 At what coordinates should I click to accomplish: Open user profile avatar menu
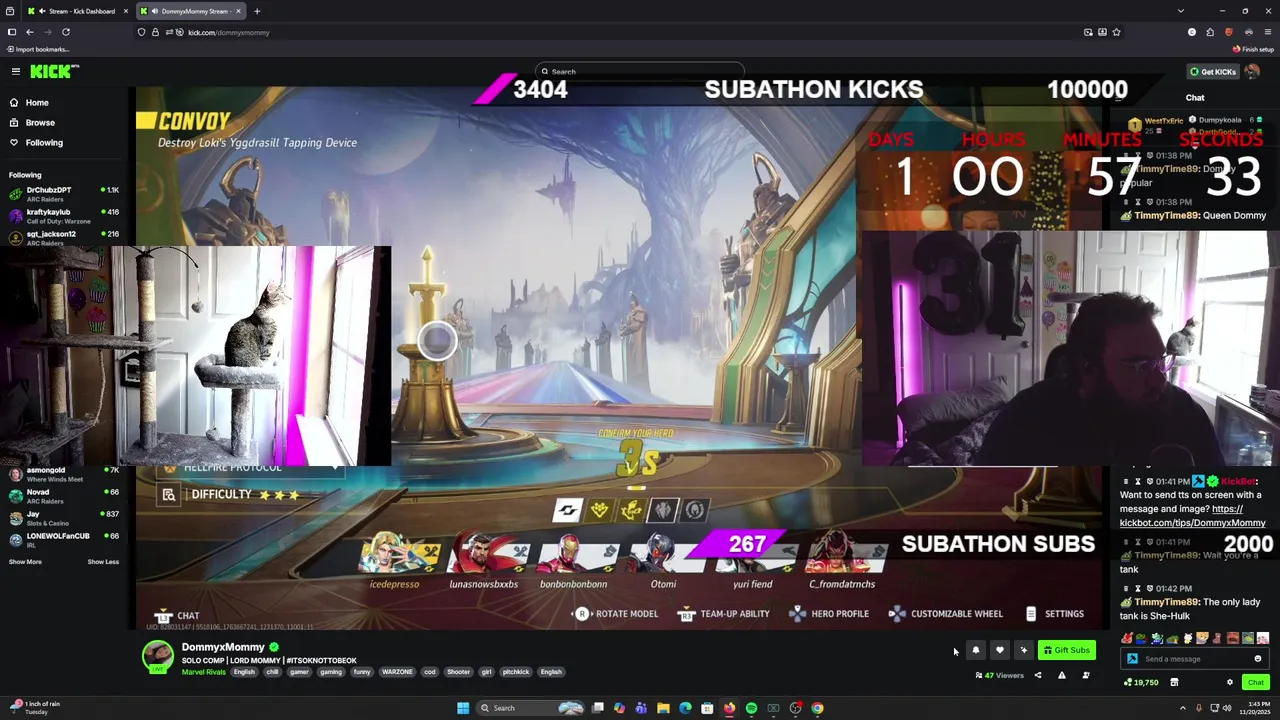click(x=1252, y=71)
